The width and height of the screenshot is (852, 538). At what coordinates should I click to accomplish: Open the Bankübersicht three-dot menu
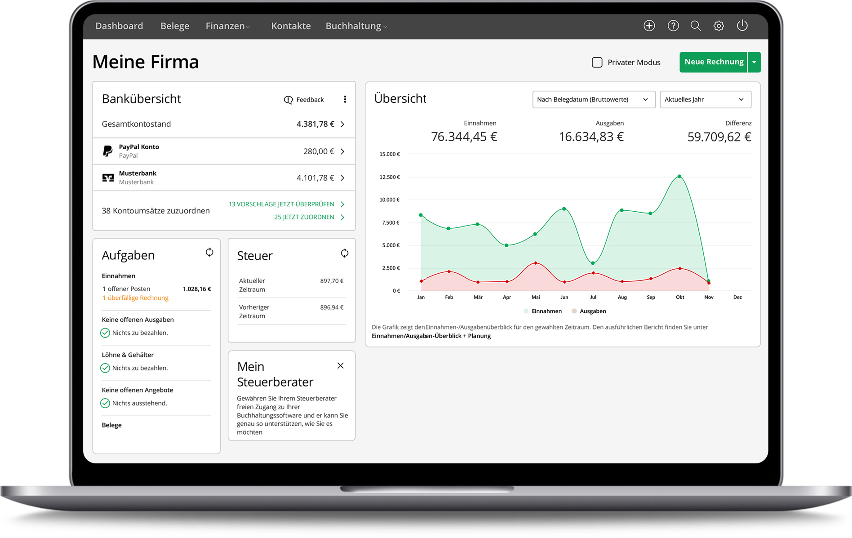point(345,99)
